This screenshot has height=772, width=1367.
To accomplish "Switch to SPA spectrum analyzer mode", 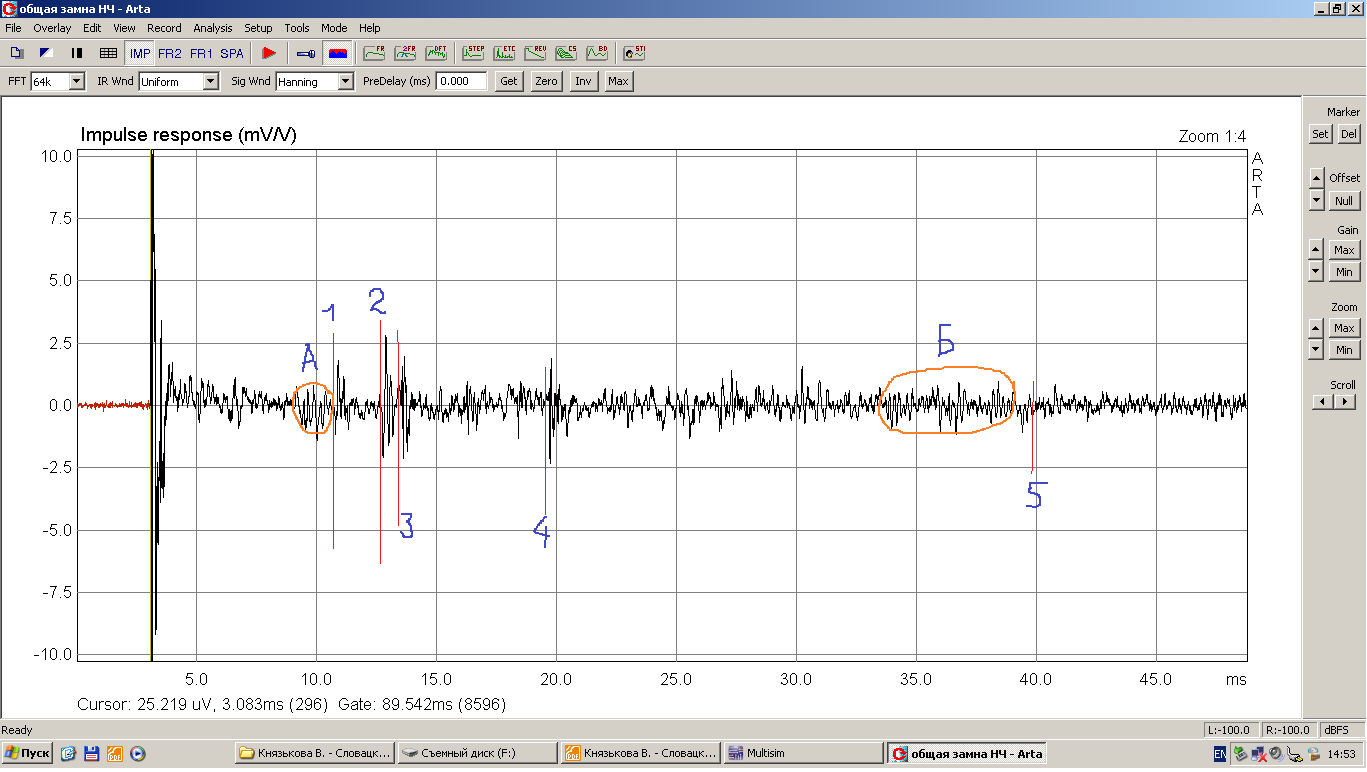I will [232, 53].
